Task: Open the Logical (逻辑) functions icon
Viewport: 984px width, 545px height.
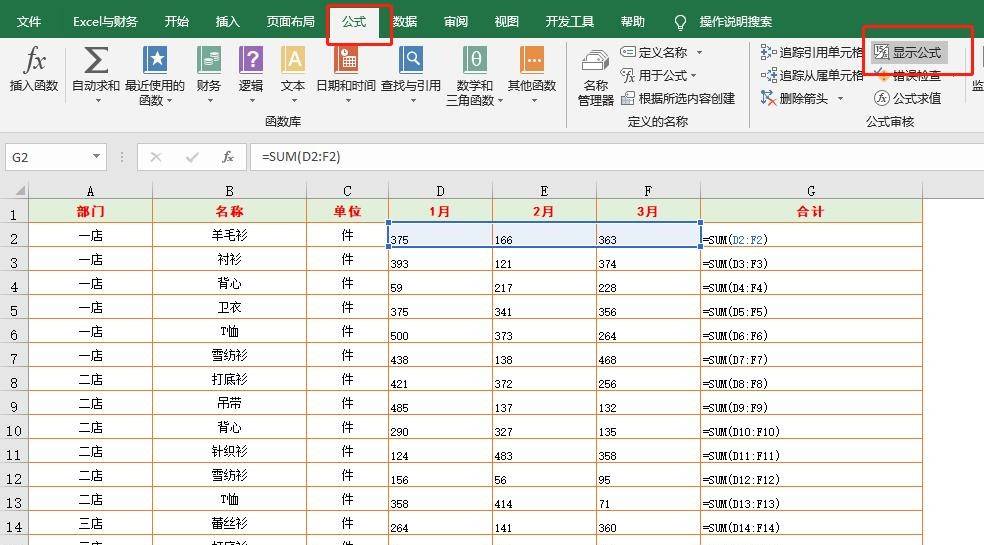Action: click(251, 61)
